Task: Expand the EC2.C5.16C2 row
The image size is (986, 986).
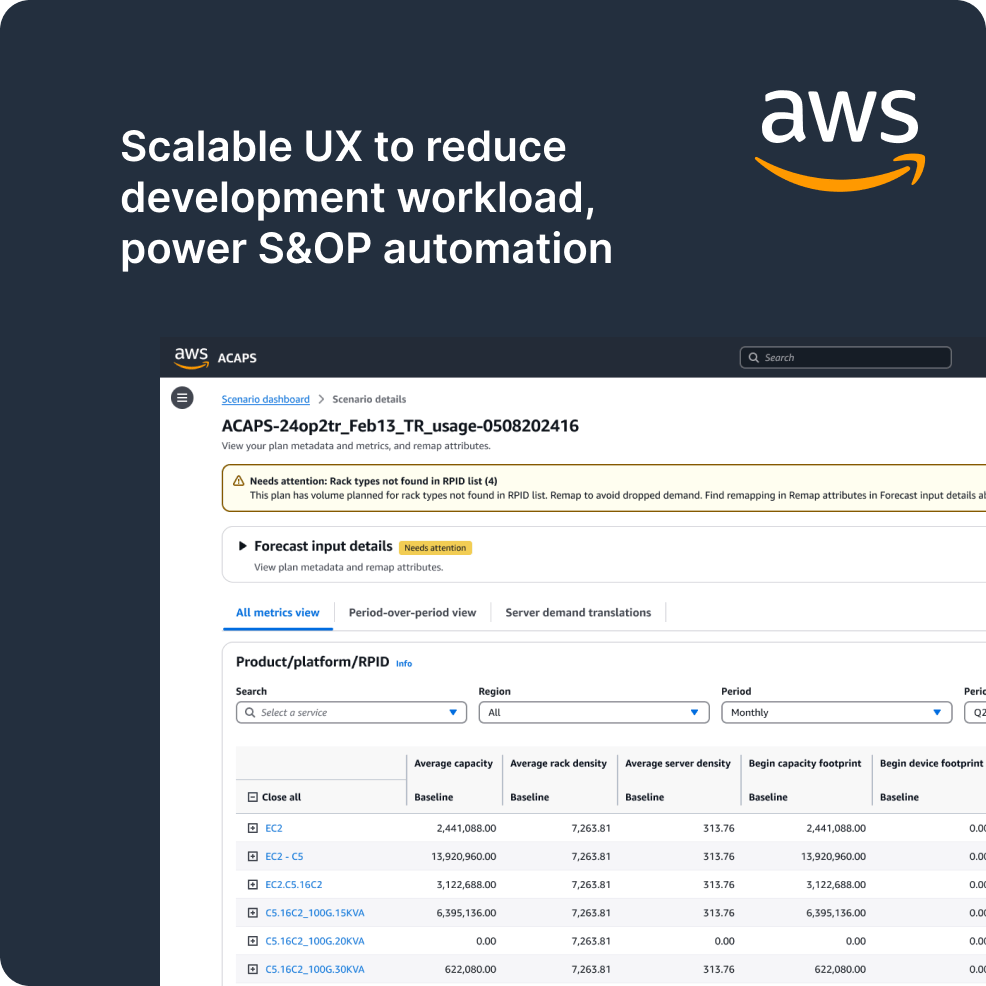Action: click(x=253, y=885)
